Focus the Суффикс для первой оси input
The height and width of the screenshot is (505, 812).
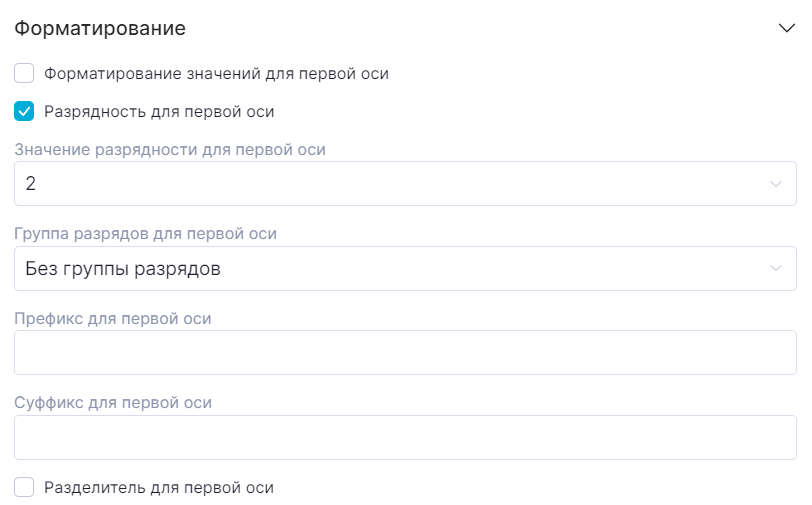coord(405,438)
